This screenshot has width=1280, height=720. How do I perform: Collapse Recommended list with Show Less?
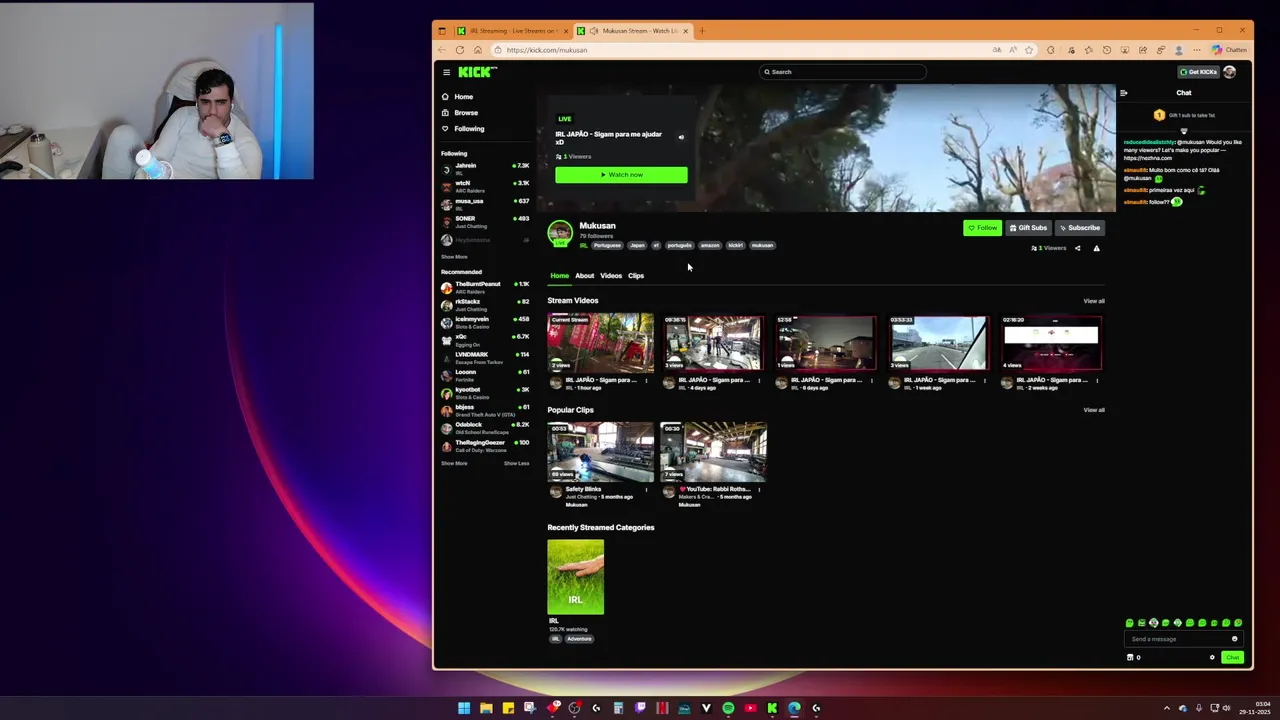(516, 463)
